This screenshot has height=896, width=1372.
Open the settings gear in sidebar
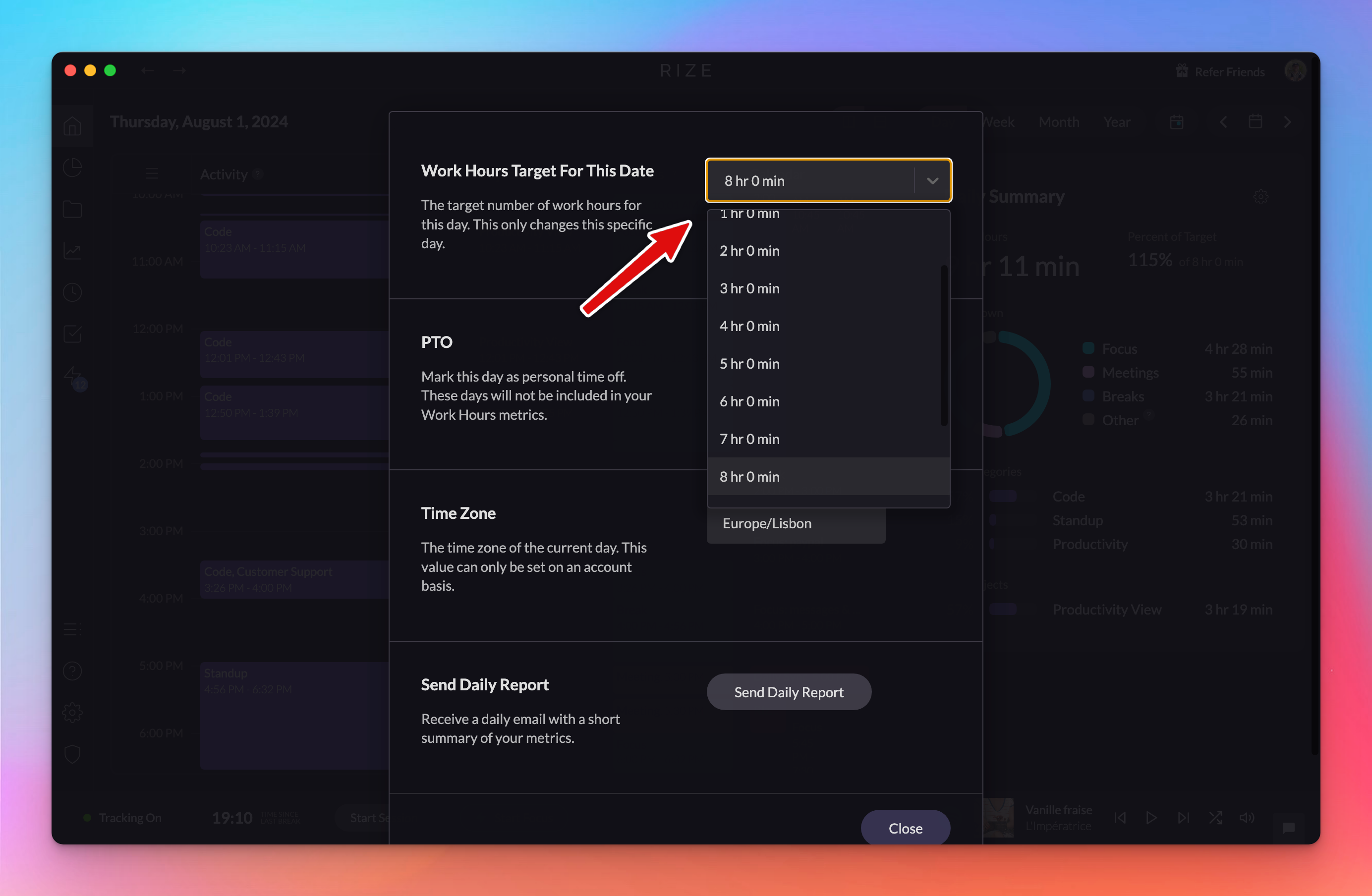(72, 713)
